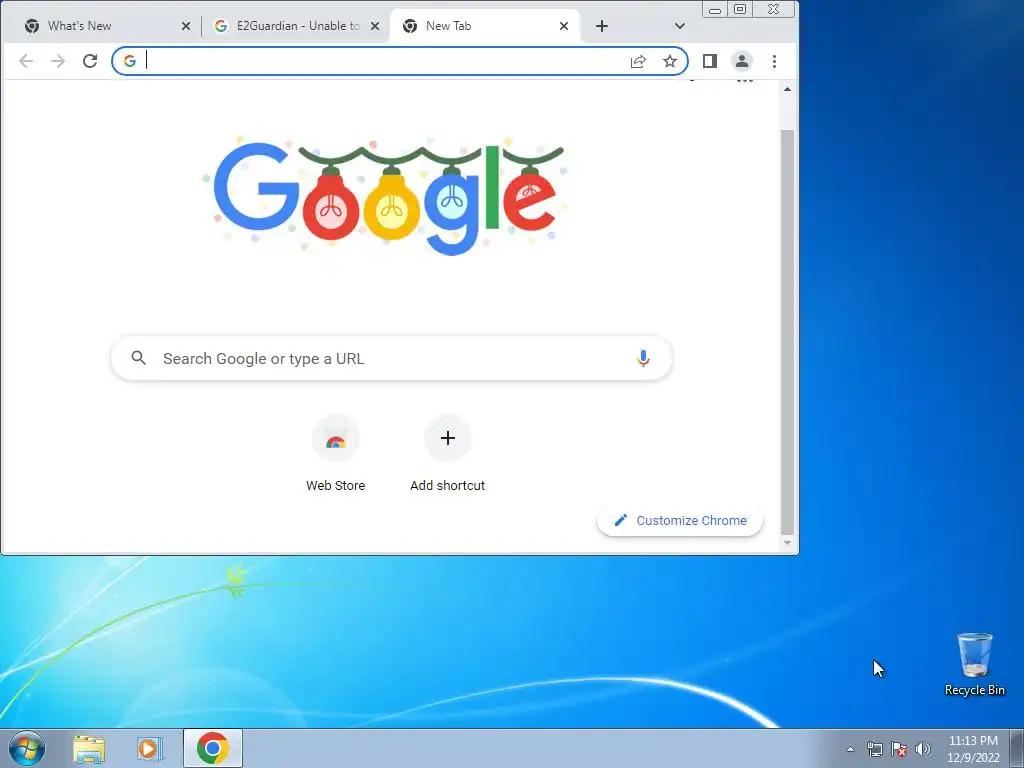Click the magnifier icon in search box

[138, 358]
